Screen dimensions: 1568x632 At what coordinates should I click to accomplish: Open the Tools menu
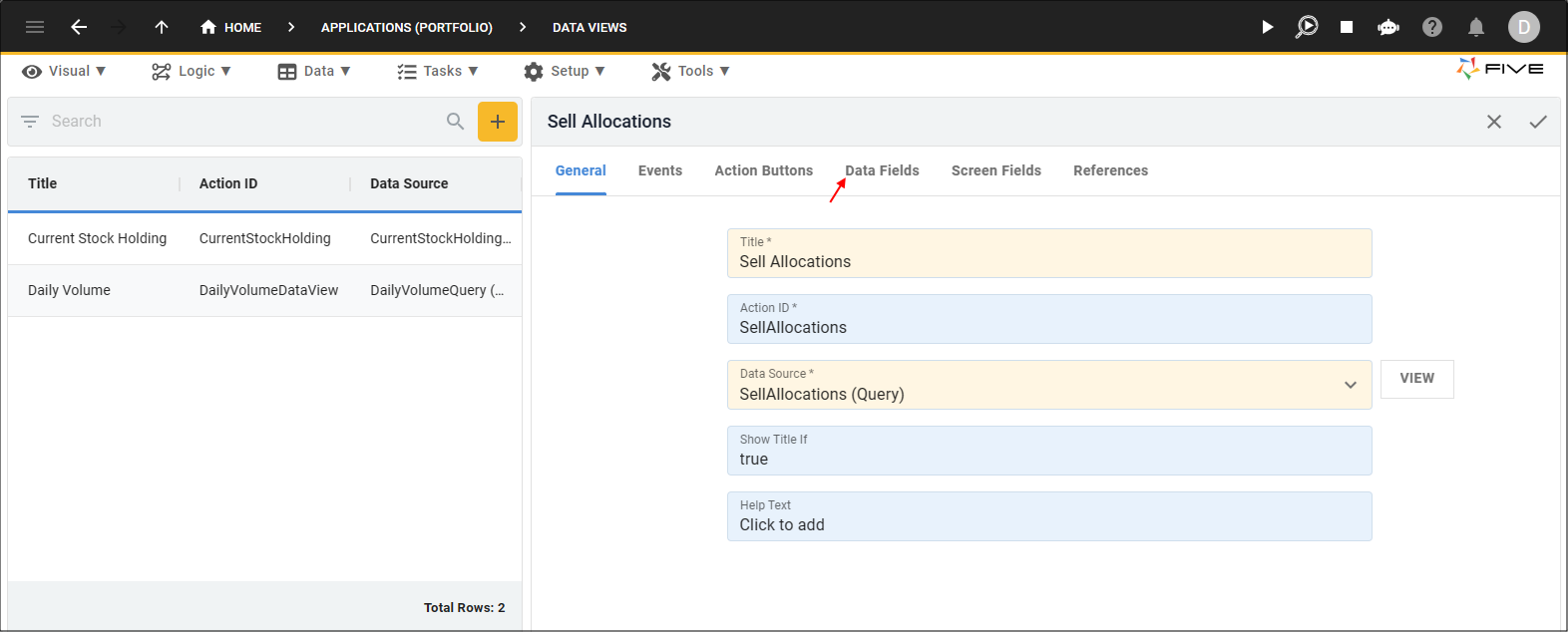690,71
